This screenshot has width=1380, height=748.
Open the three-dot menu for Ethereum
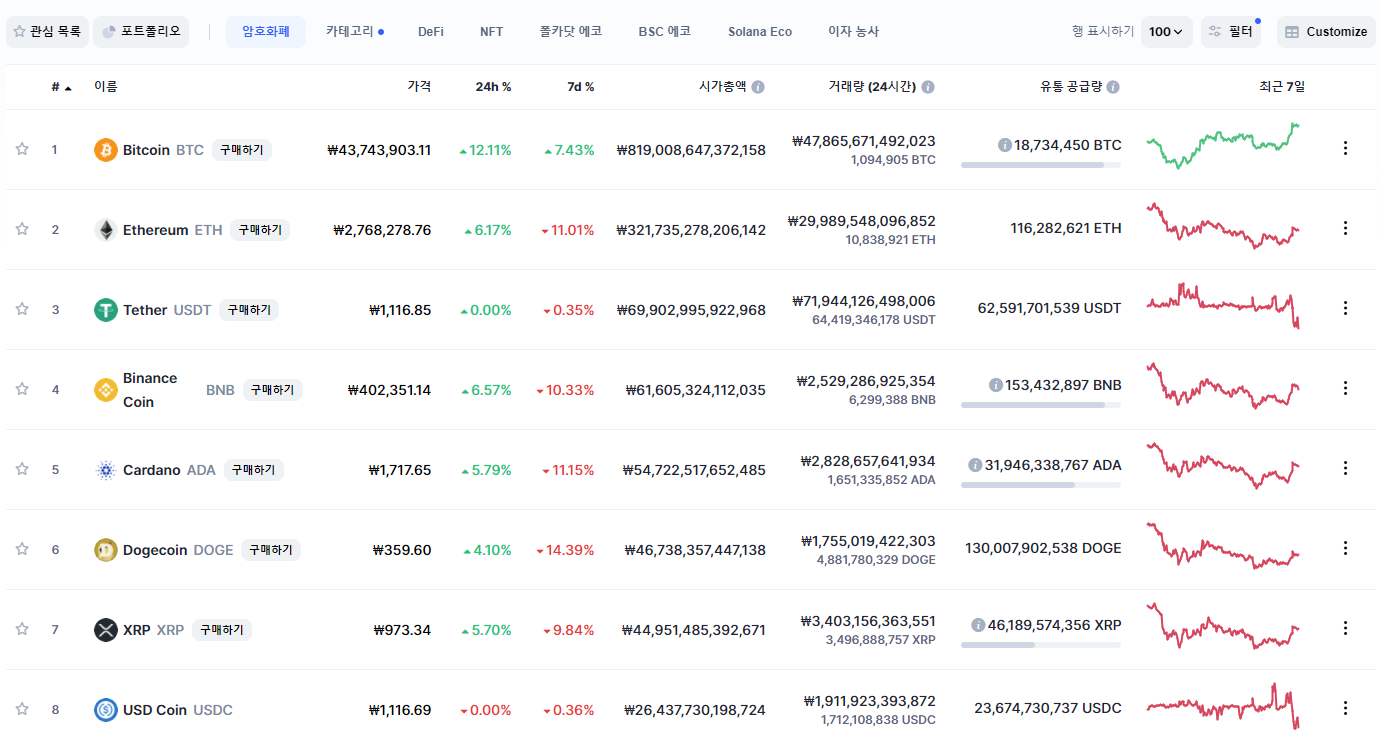pyautogui.click(x=1345, y=228)
